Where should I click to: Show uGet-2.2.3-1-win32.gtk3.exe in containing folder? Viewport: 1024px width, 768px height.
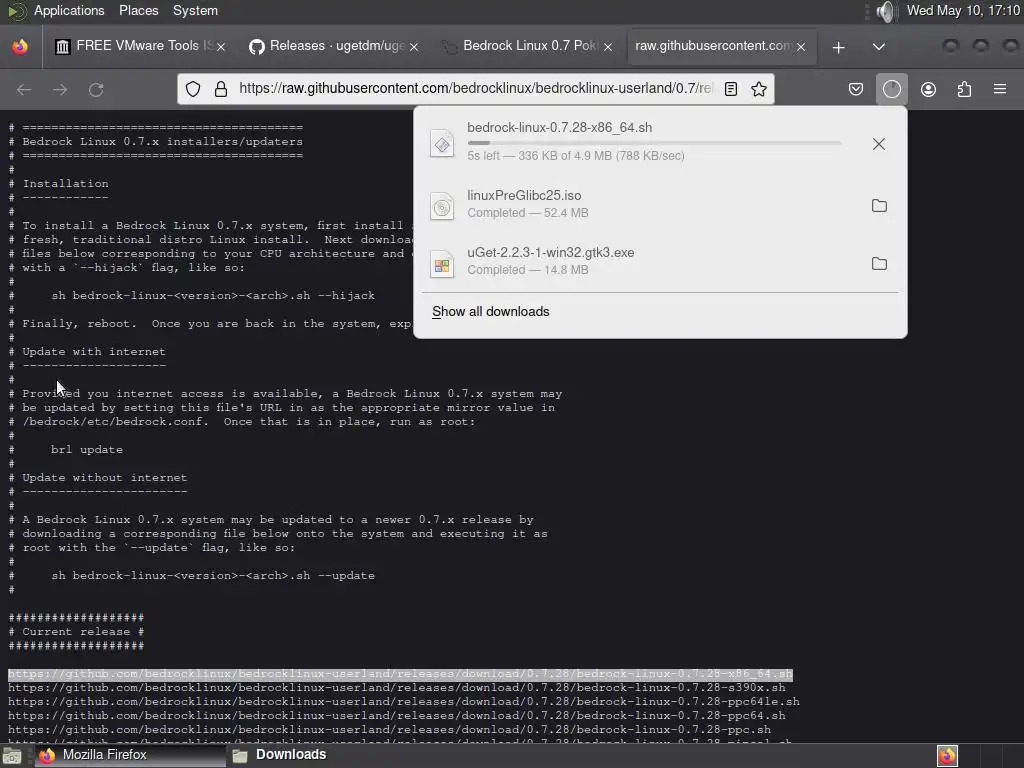pyautogui.click(x=879, y=263)
